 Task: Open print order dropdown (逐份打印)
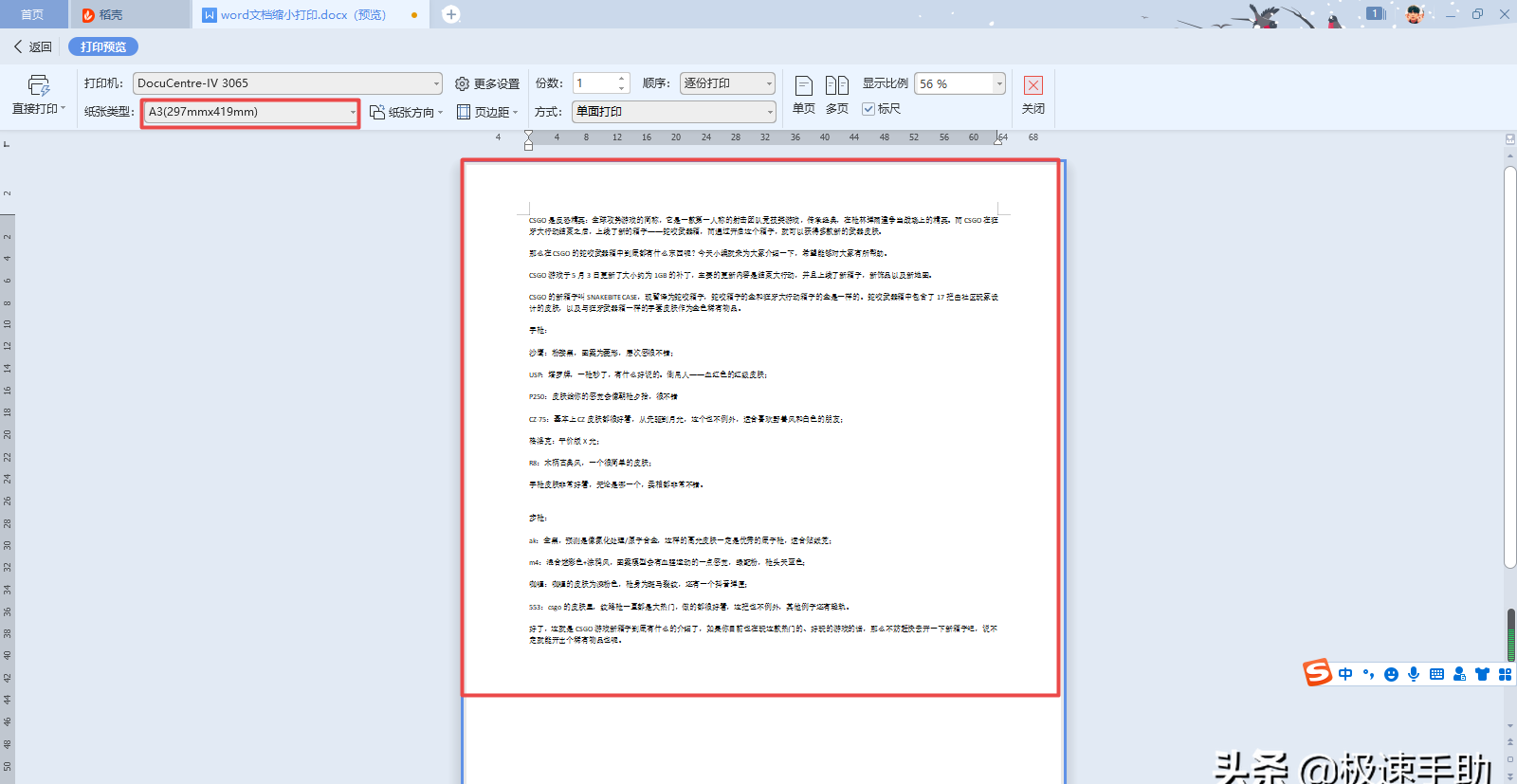(x=728, y=83)
